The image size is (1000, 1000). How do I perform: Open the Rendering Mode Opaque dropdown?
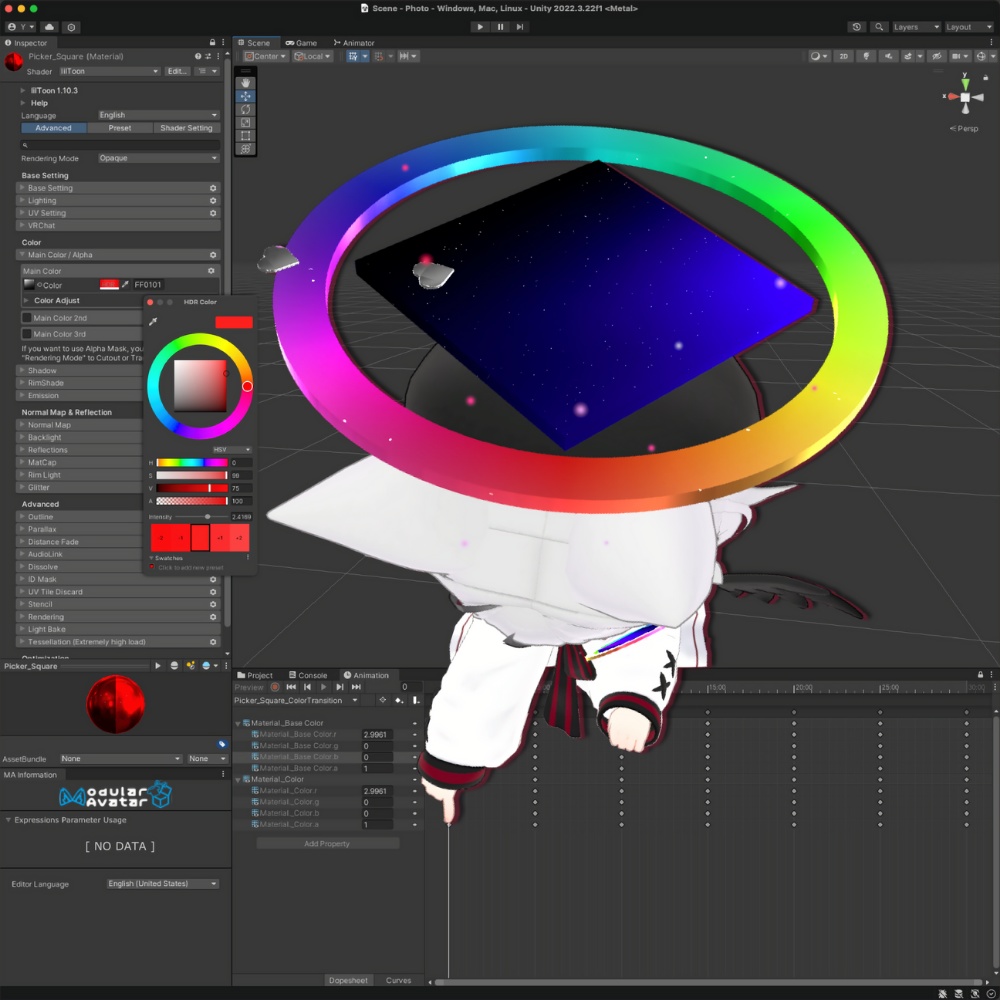pyautogui.click(x=159, y=158)
